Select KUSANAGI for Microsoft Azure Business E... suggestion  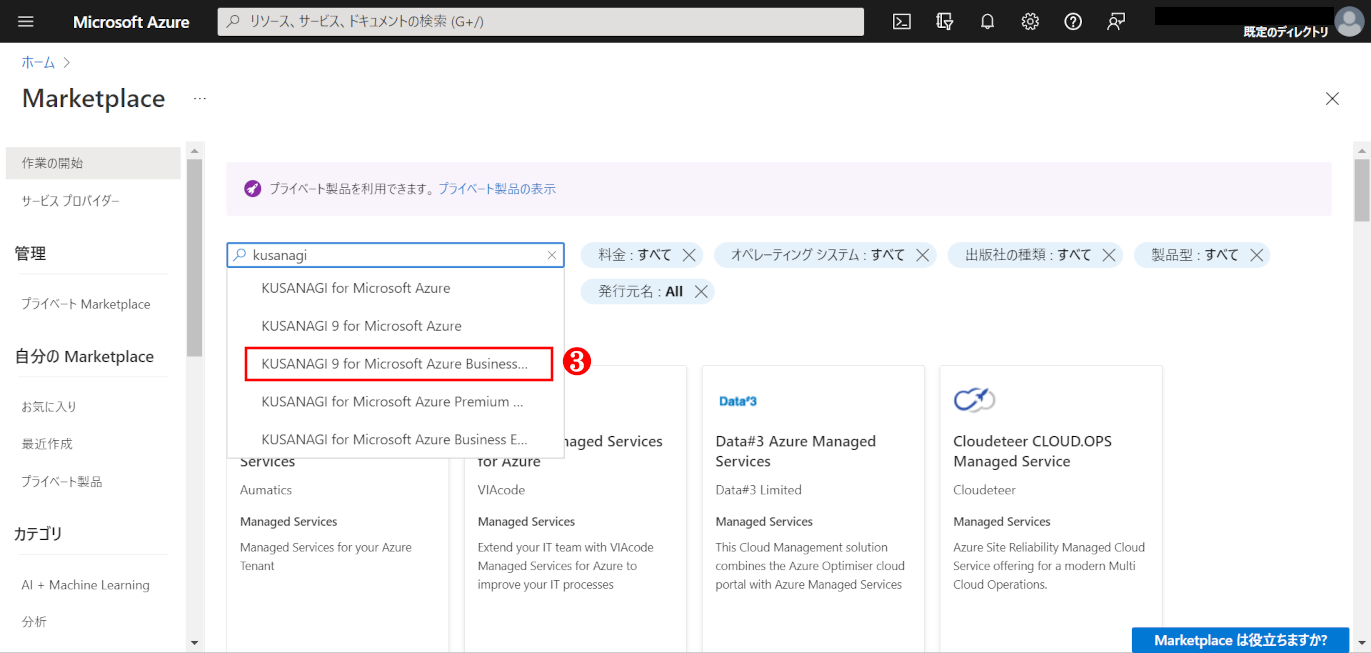pos(396,440)
